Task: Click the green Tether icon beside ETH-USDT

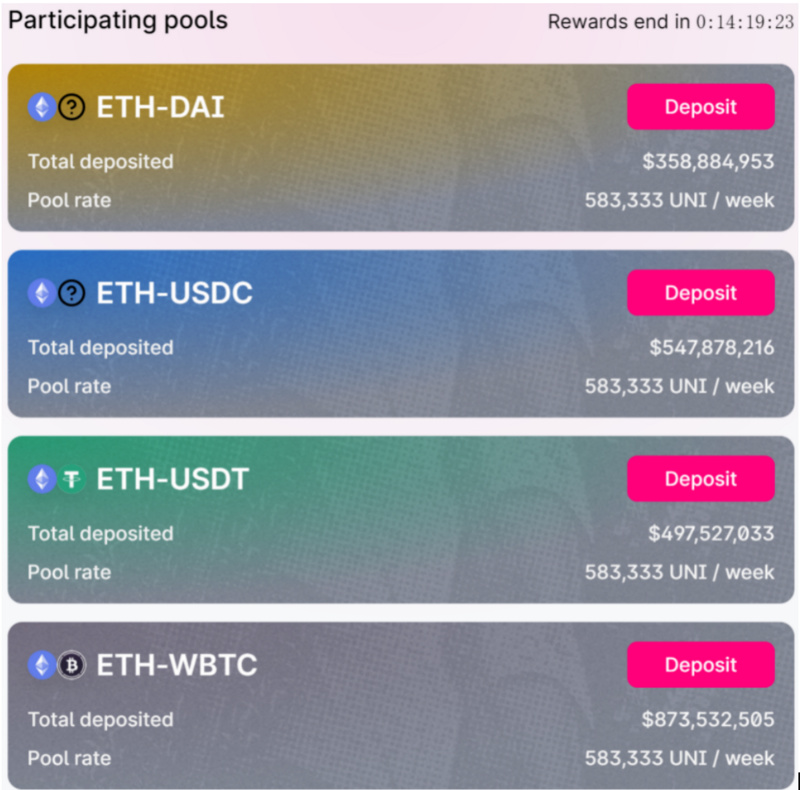Action: click(x=71, y=479)
